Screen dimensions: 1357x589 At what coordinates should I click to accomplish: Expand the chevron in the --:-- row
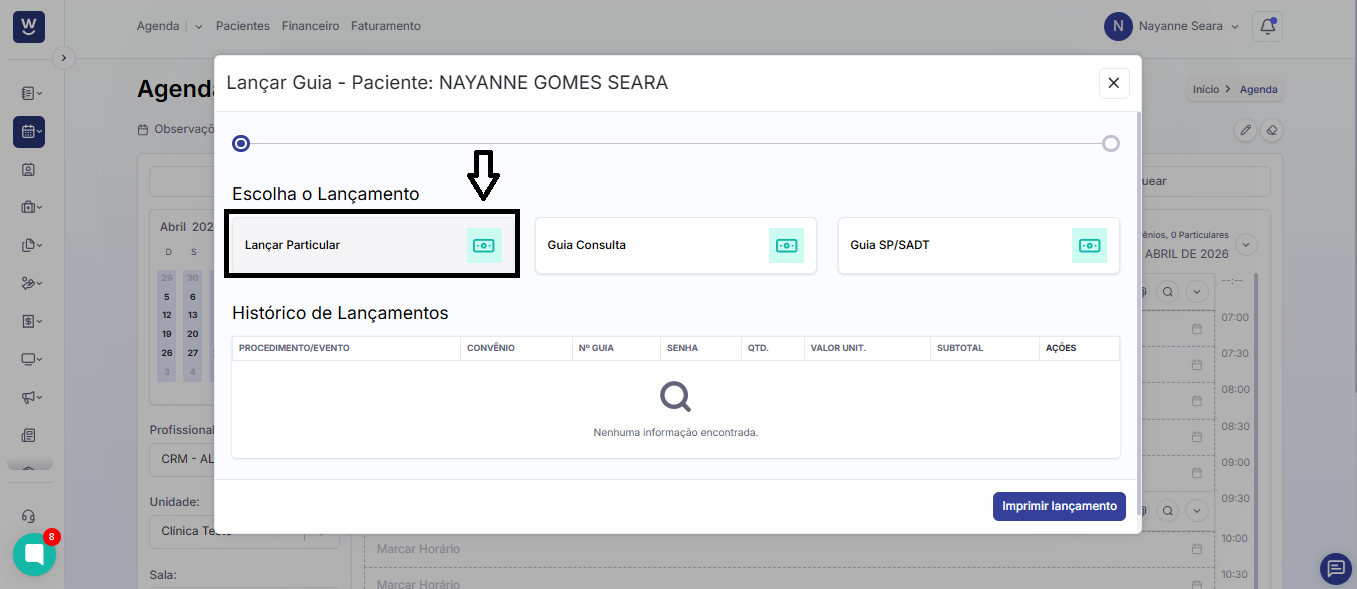point(1195,292)
